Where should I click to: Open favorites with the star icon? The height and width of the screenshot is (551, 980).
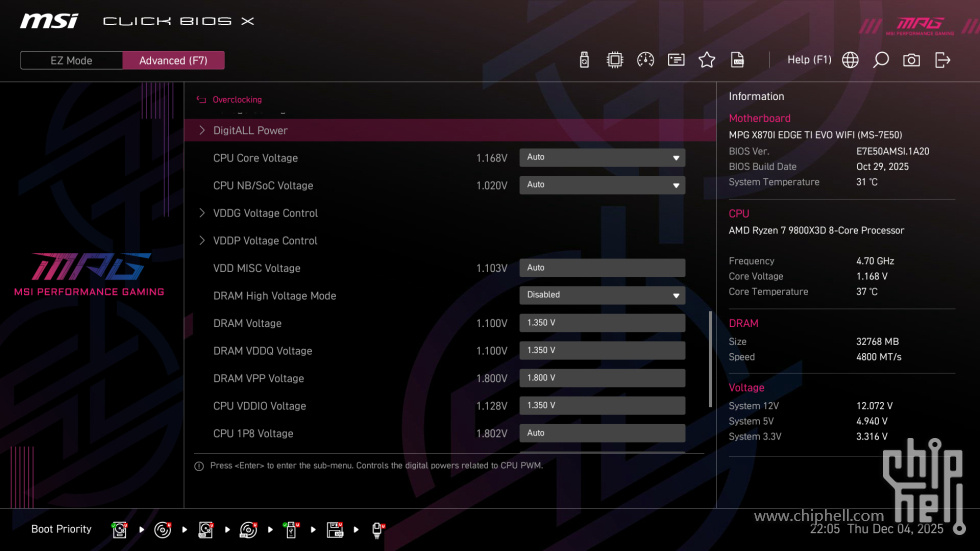click(x=707, y=60)
